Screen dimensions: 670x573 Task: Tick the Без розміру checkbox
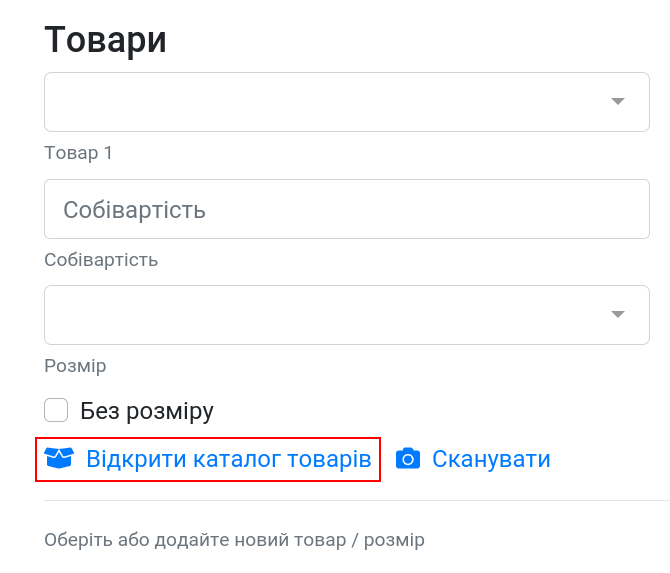click(x=56, y=410)
